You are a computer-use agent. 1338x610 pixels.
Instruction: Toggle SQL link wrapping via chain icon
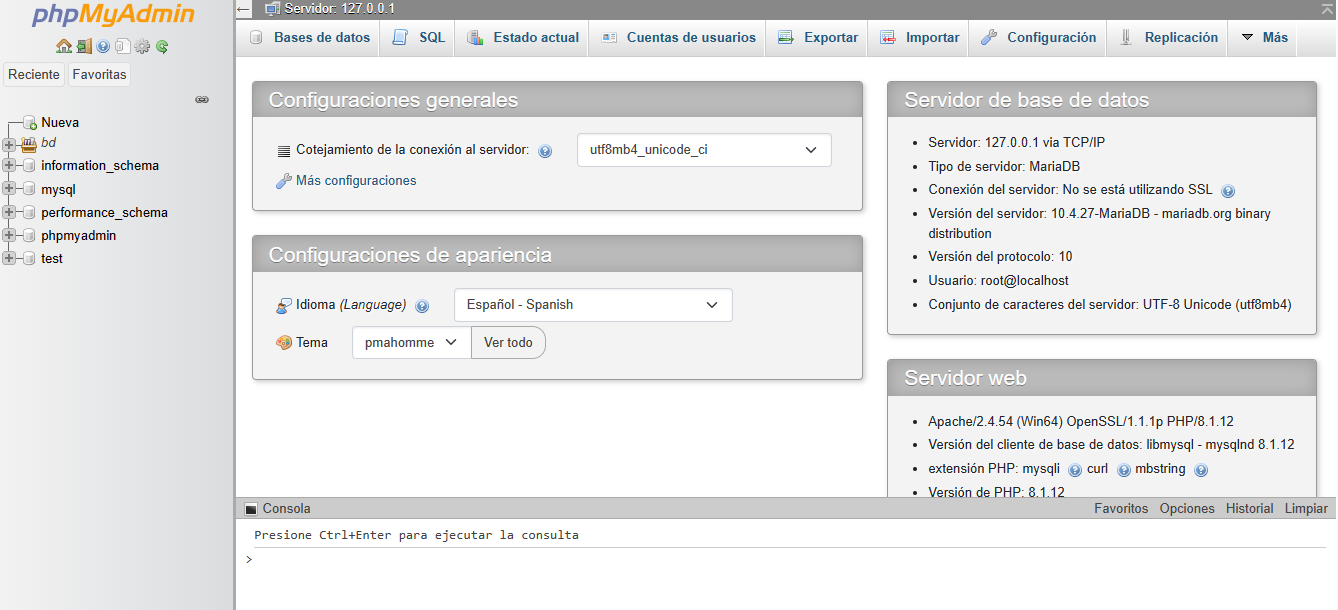click(x=202, y=99)
